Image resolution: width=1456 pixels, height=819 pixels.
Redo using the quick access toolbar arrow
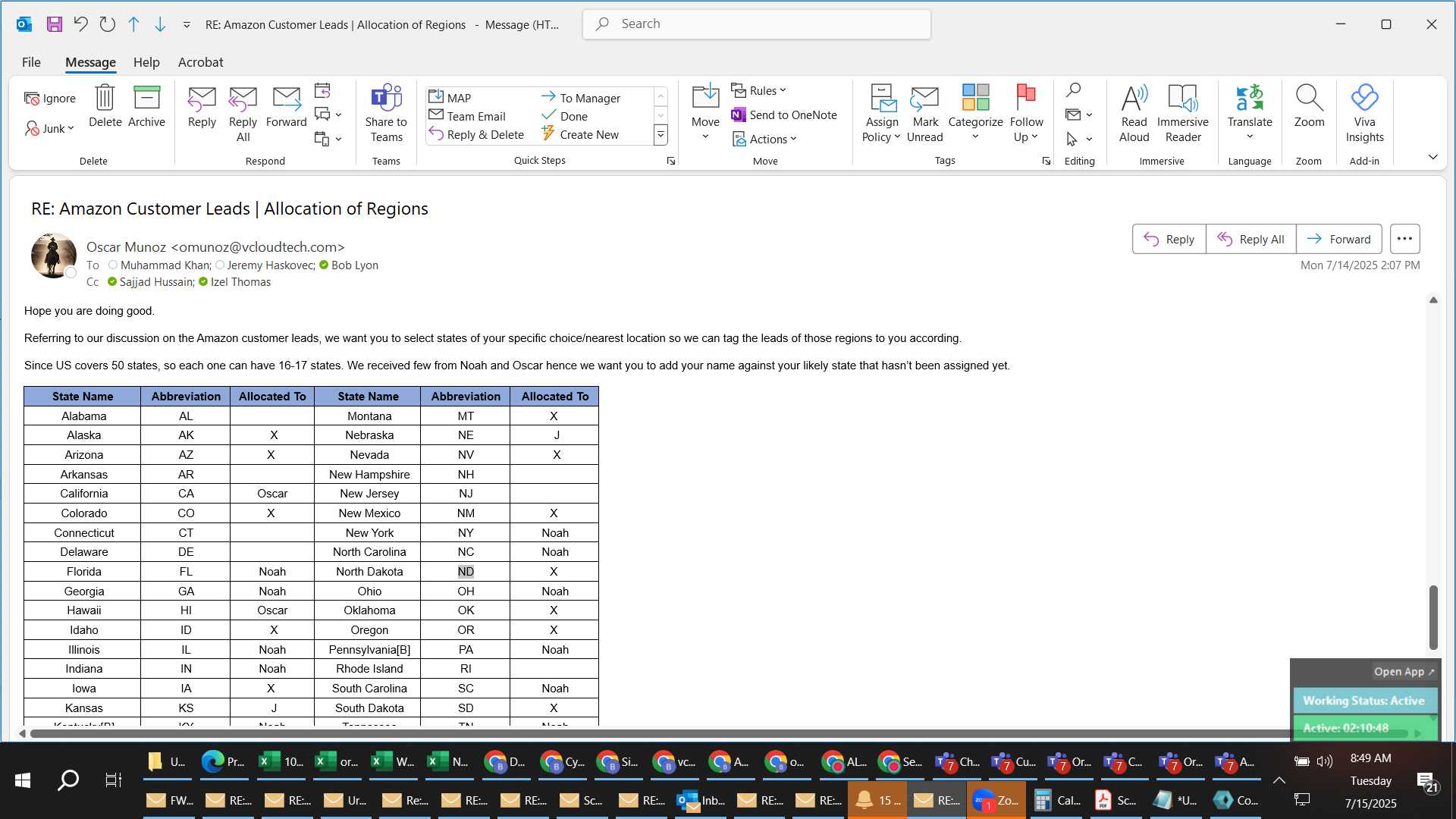click(107, 24)
